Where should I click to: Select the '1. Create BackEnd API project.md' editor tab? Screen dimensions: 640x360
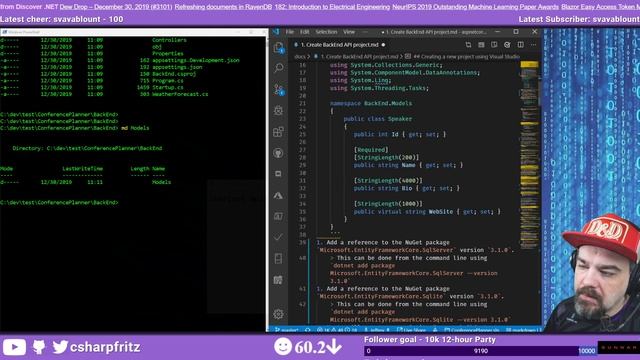(x=340, y=44)
